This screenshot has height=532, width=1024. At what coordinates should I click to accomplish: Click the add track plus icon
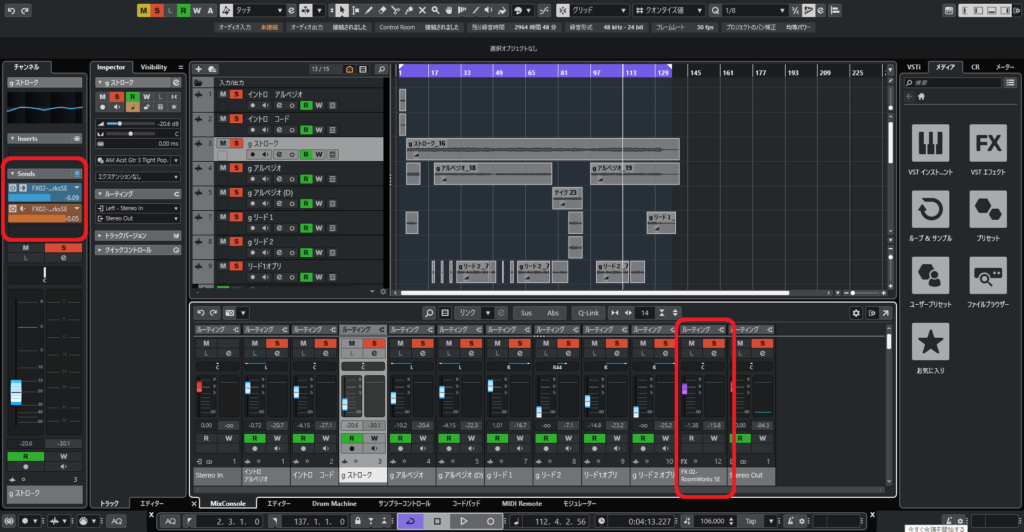198,67
